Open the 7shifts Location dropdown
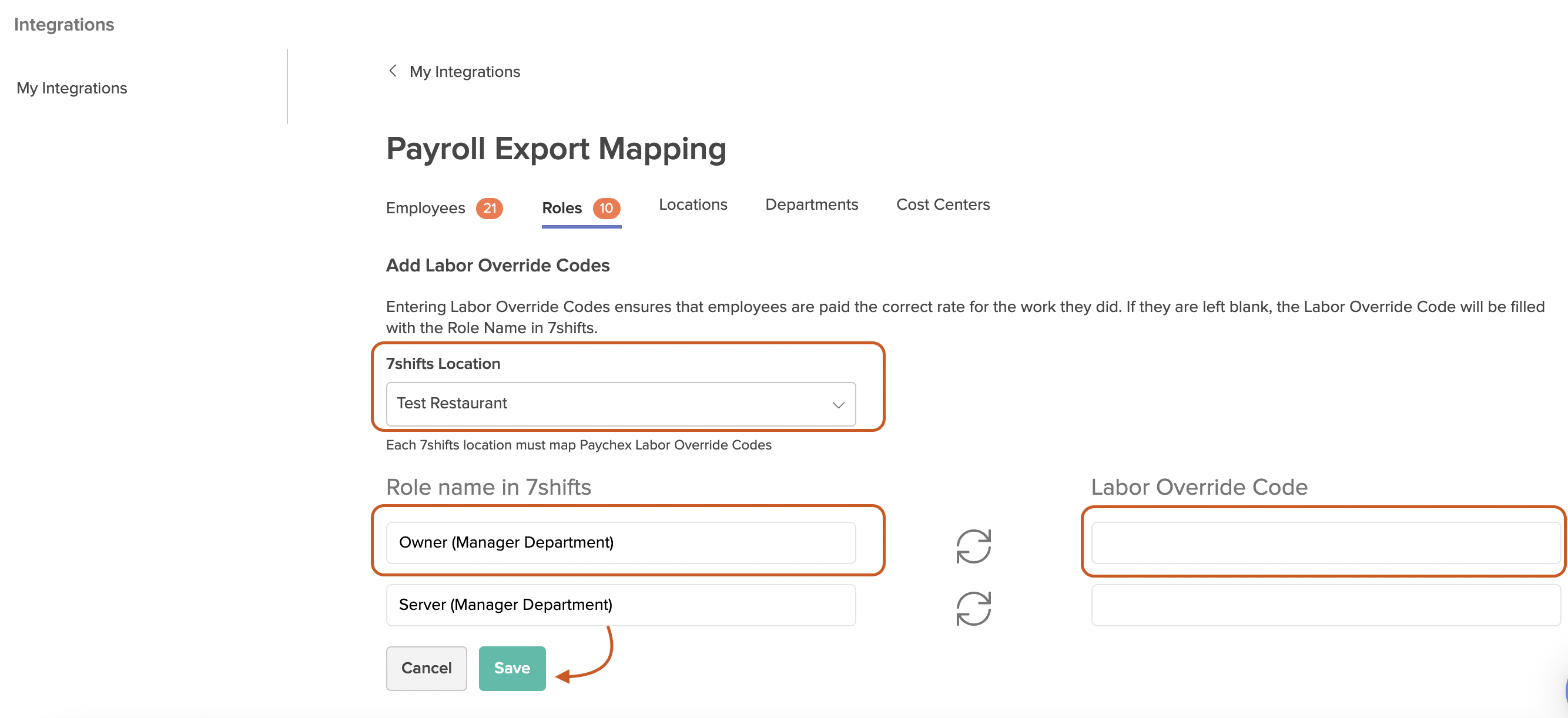 point(621,404)
